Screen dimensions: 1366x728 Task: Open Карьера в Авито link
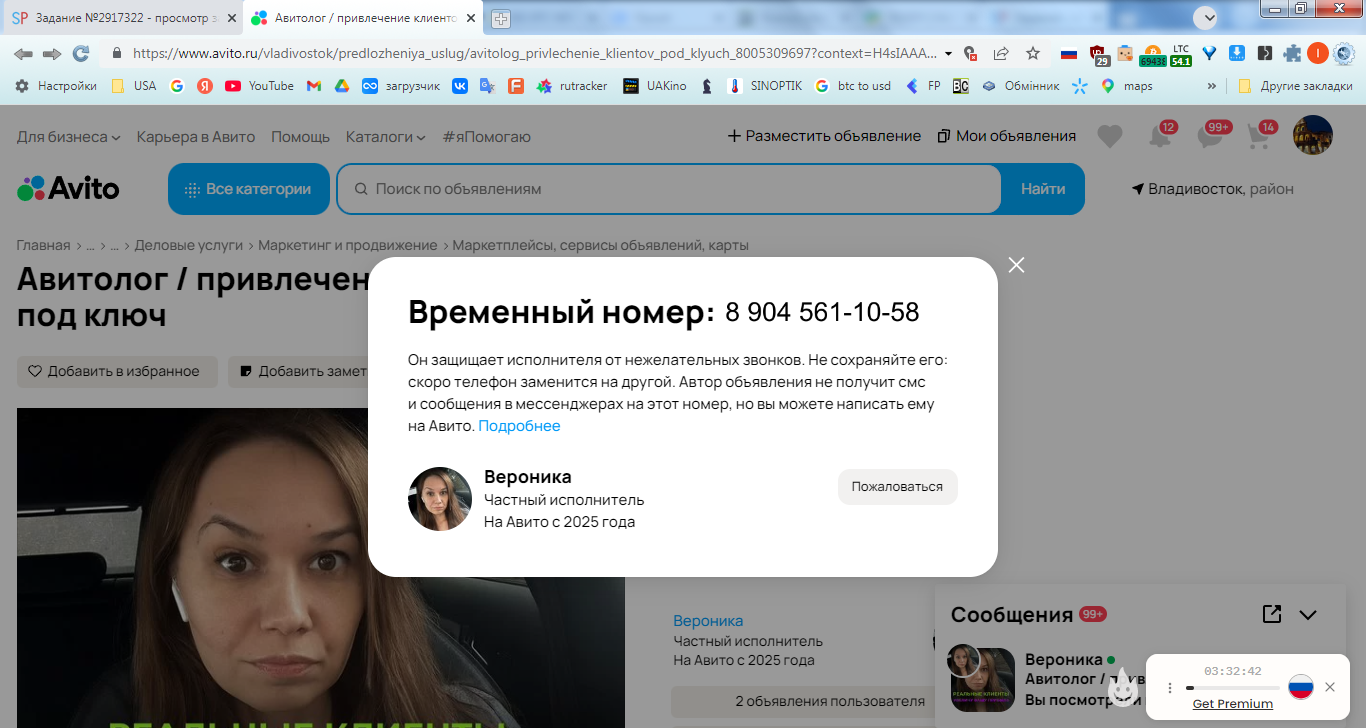[196, 136]
